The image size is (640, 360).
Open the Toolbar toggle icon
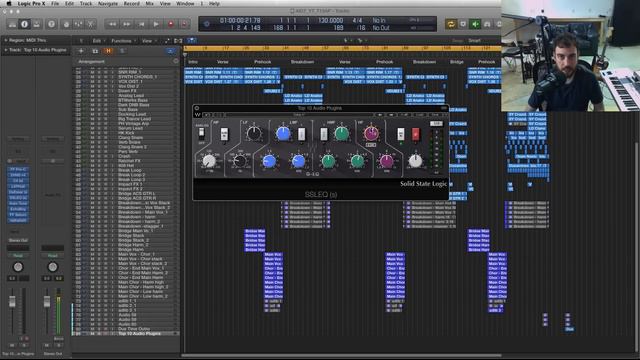(x=37, y=24)
